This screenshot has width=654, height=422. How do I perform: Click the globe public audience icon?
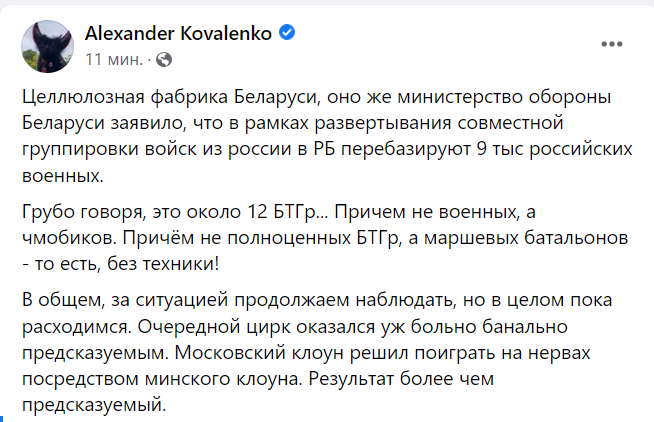[x=164, y=60]
